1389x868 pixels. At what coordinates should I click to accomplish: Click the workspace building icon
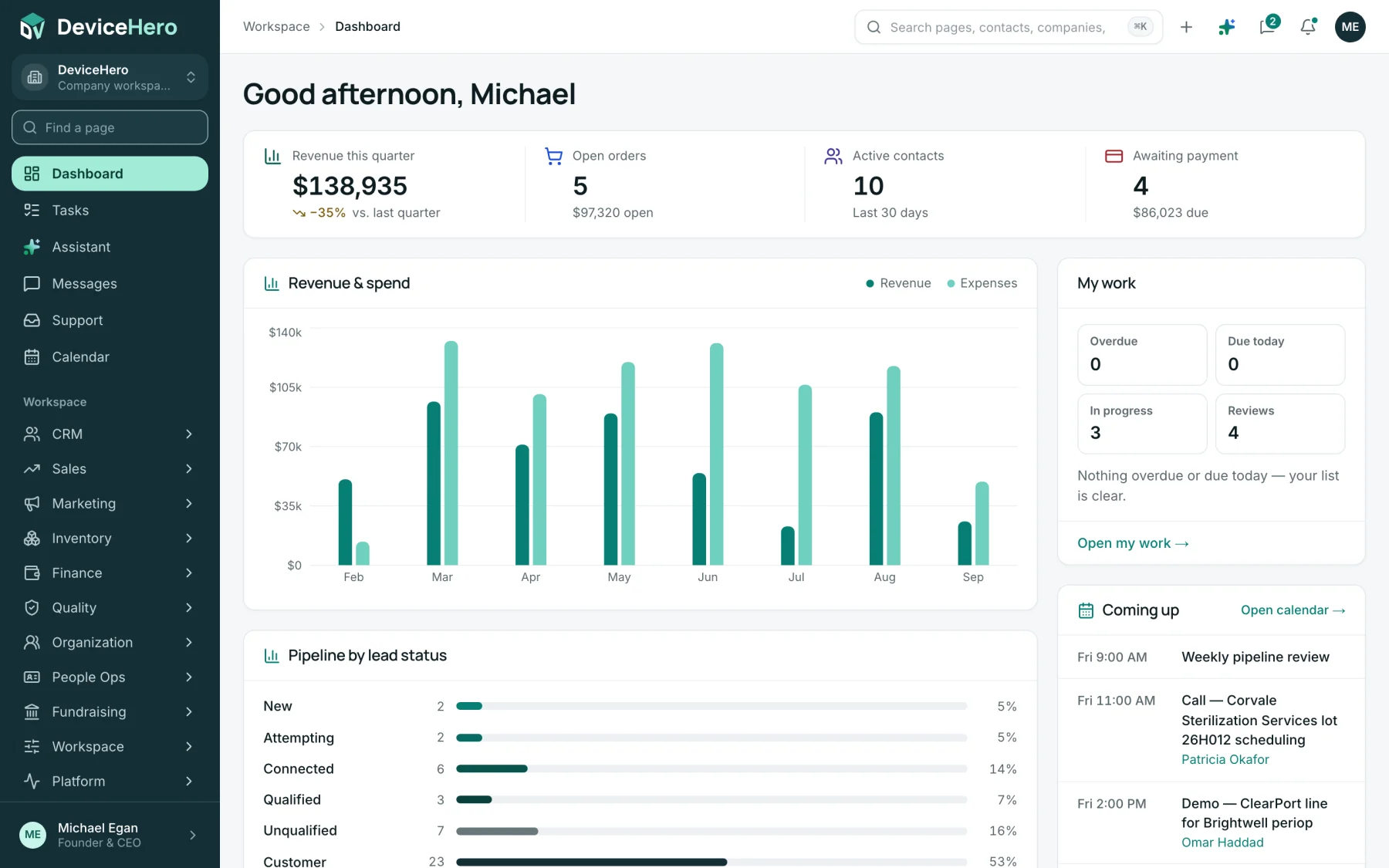[x=35, y=77]
